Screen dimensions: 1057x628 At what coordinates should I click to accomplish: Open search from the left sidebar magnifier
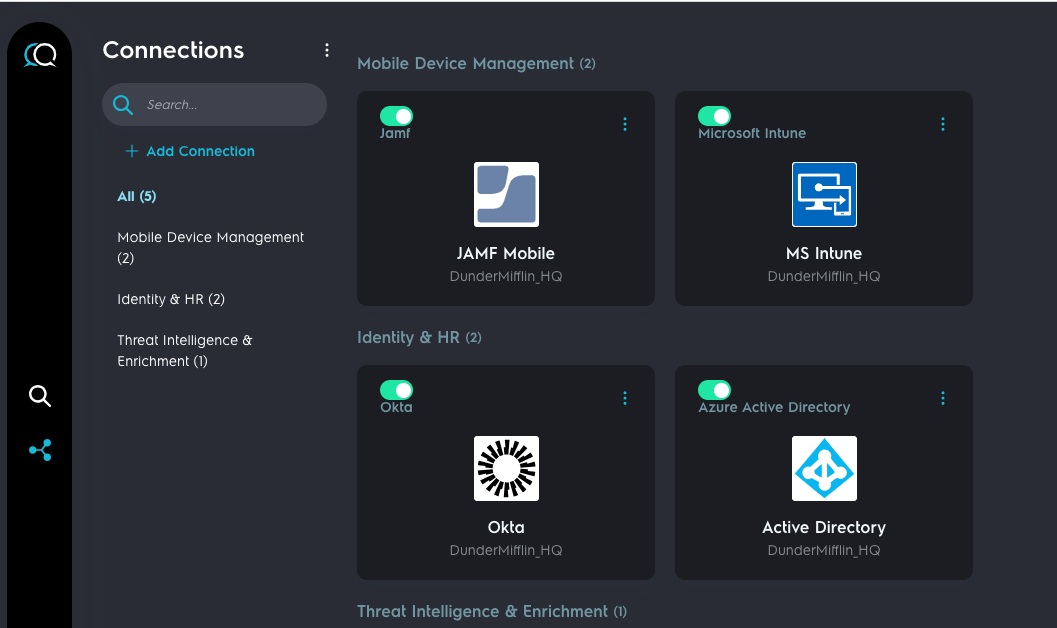[40, 396]
